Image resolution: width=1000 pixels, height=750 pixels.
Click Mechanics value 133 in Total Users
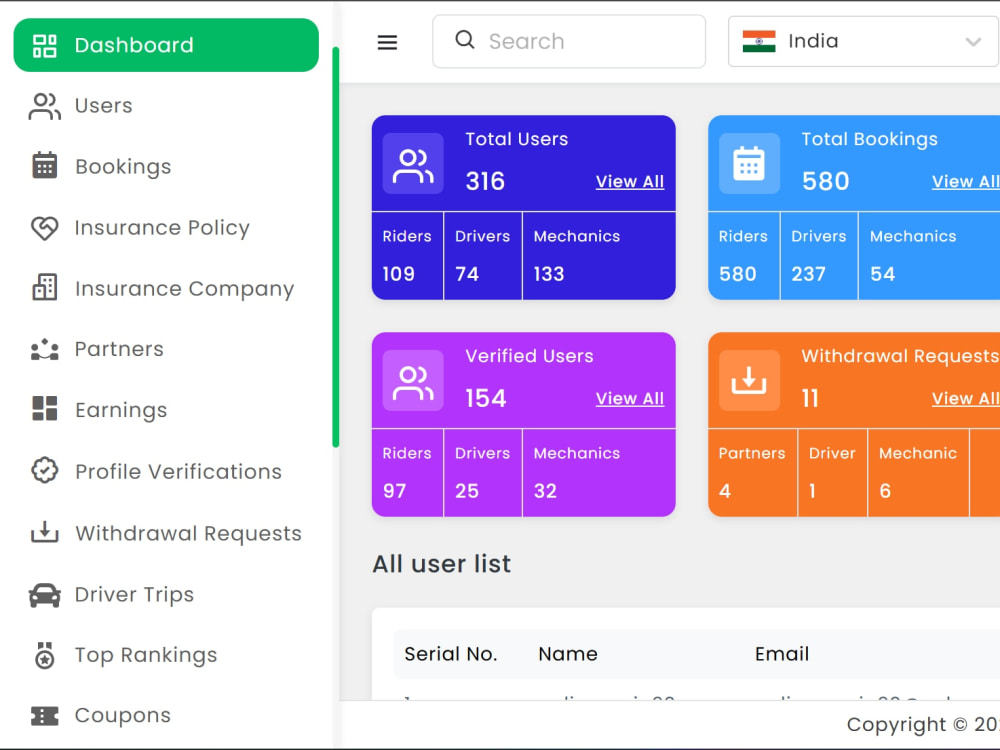pos(548,274)
